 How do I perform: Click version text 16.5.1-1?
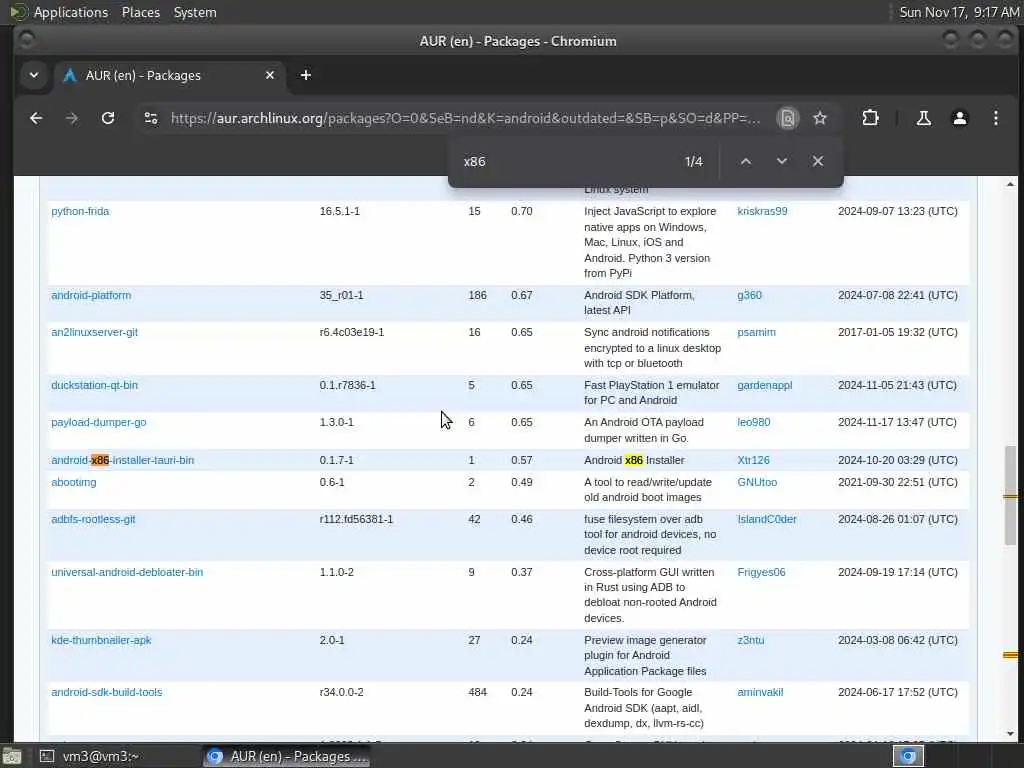[340, 211]
